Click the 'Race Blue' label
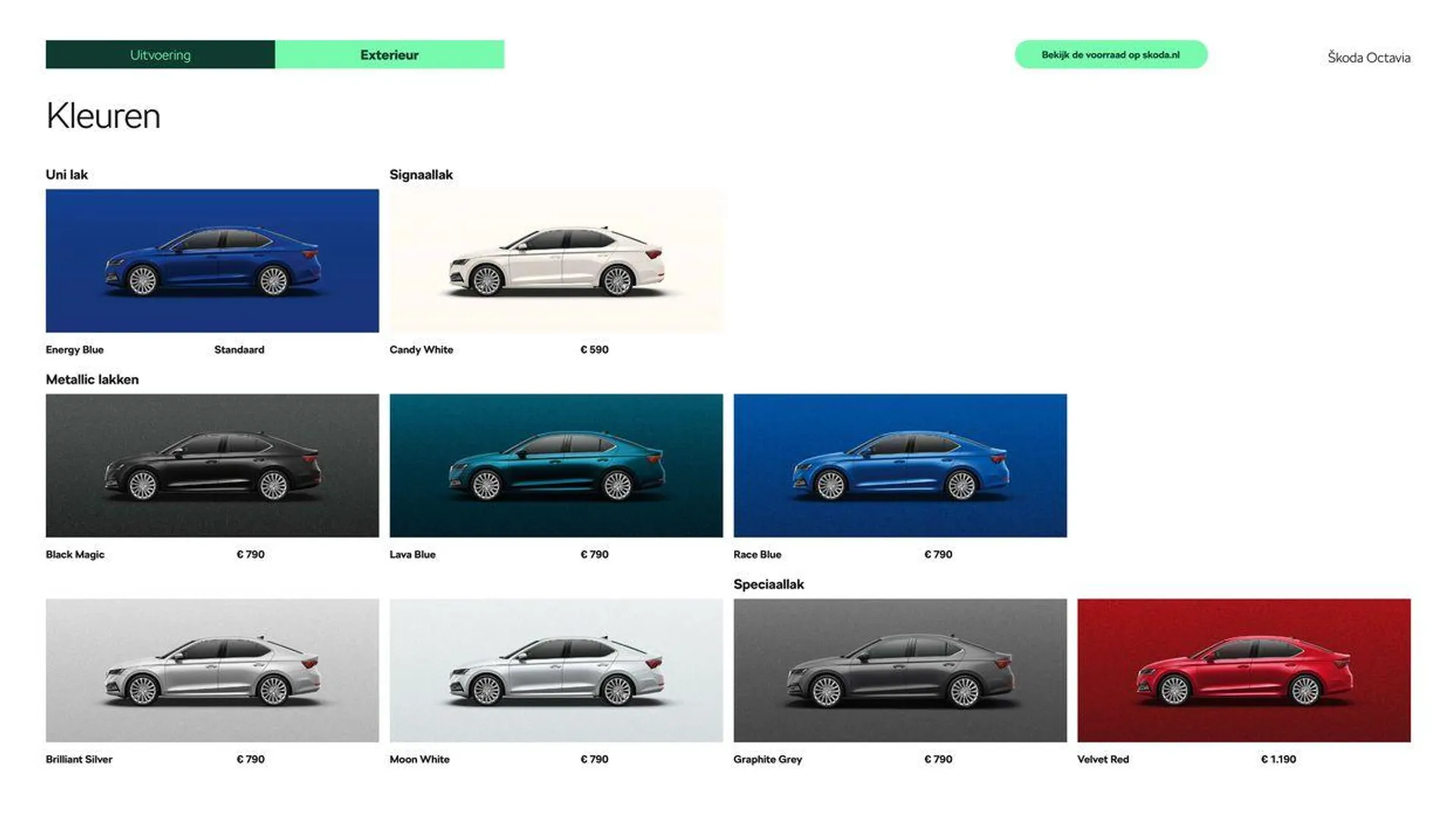Screen dimensions: 1456x819 pos(757,554)
